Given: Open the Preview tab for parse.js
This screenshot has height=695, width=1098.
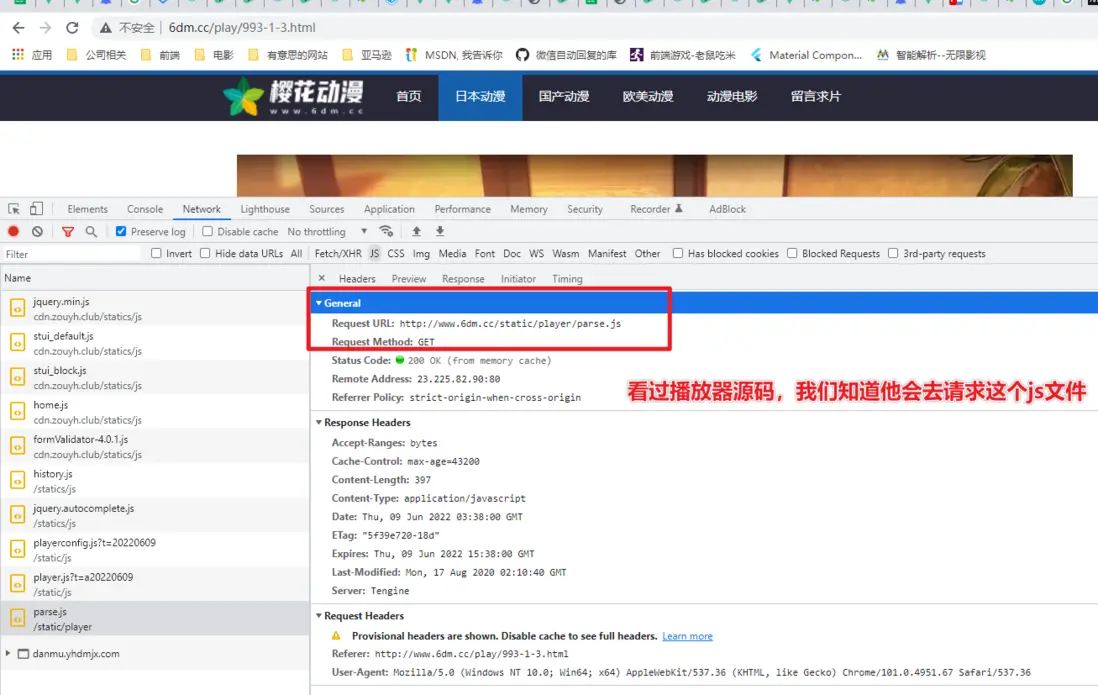Looking at the screenshot, I should (409, 278).
